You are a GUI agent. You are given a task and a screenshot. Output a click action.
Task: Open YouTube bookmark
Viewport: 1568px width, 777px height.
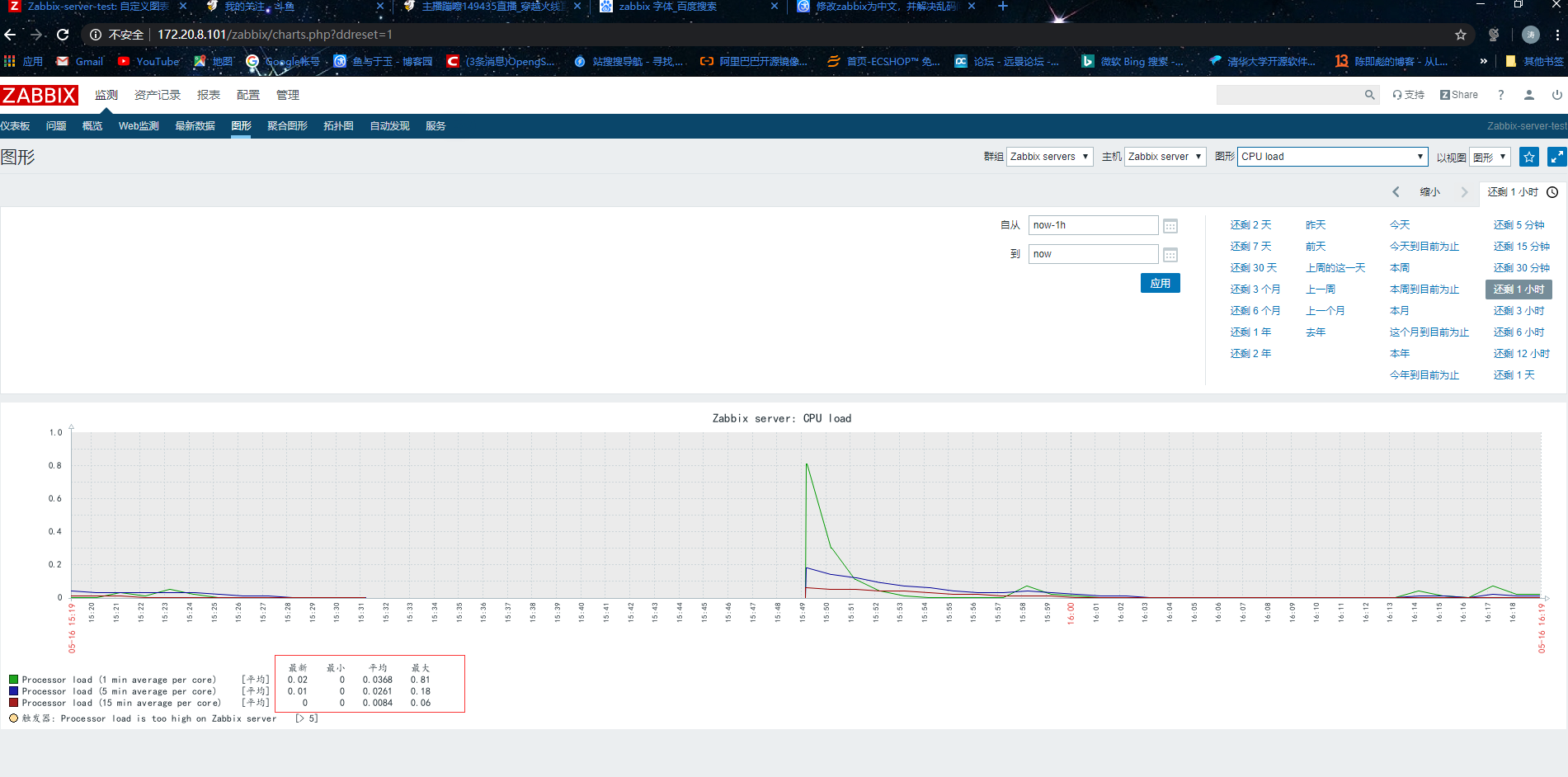click(x=148, y=61)
